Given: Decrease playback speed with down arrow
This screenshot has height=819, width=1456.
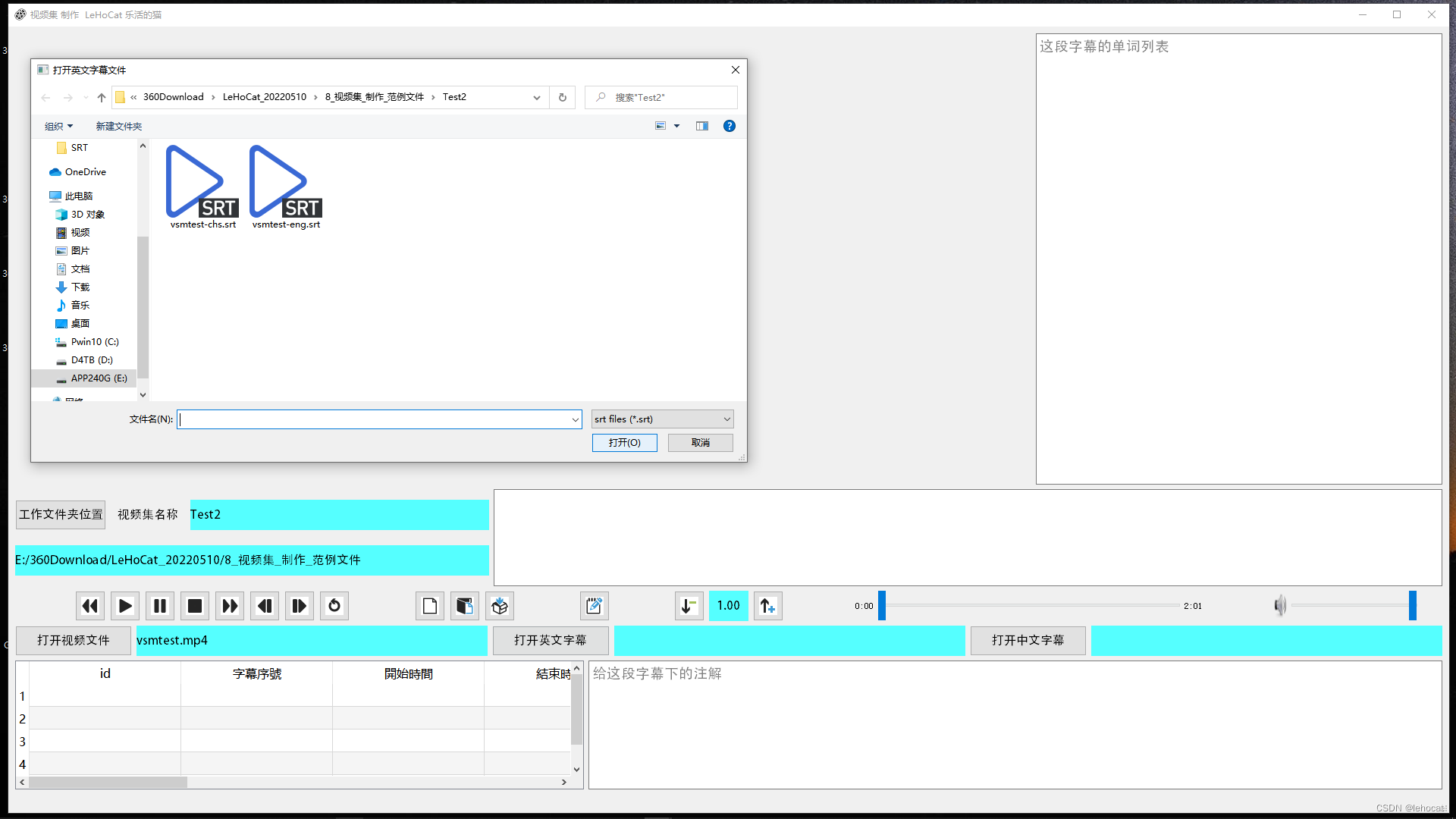Looking at the screenshot, I should coord(689,606).
